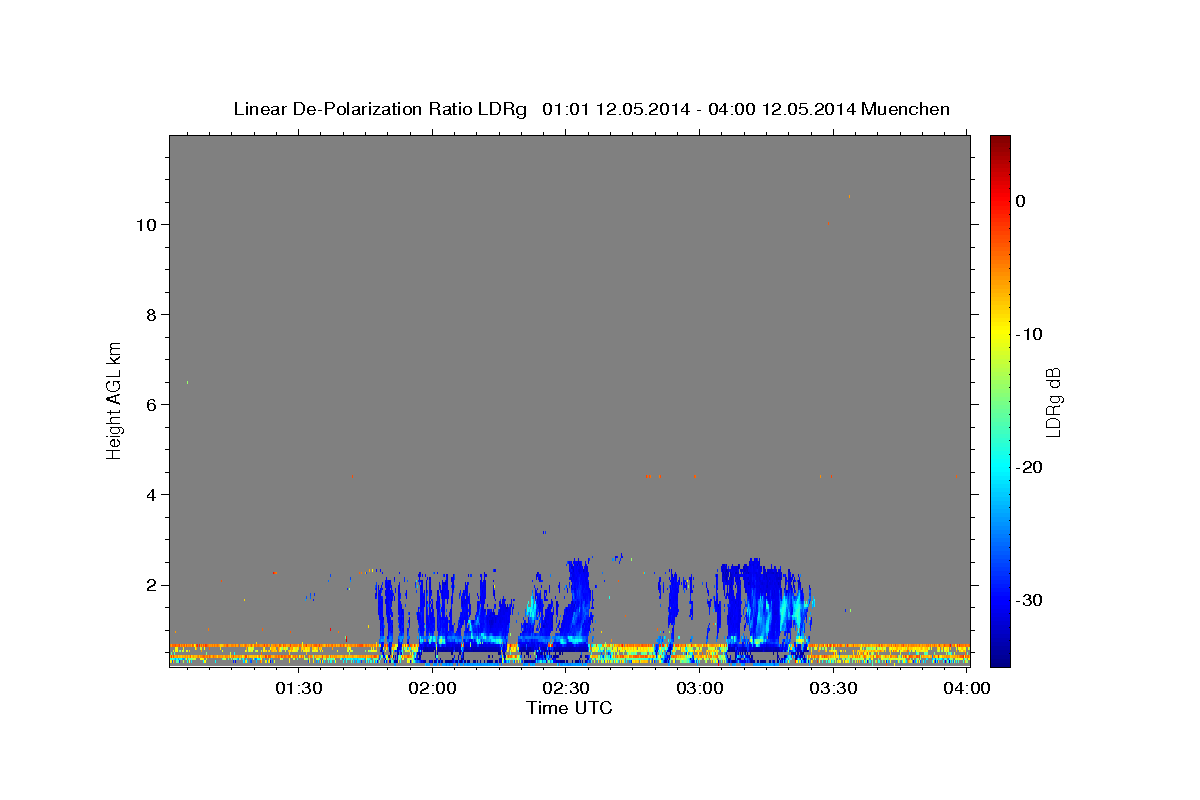Click the 01:30 time tick label

(x=299, y=688)
